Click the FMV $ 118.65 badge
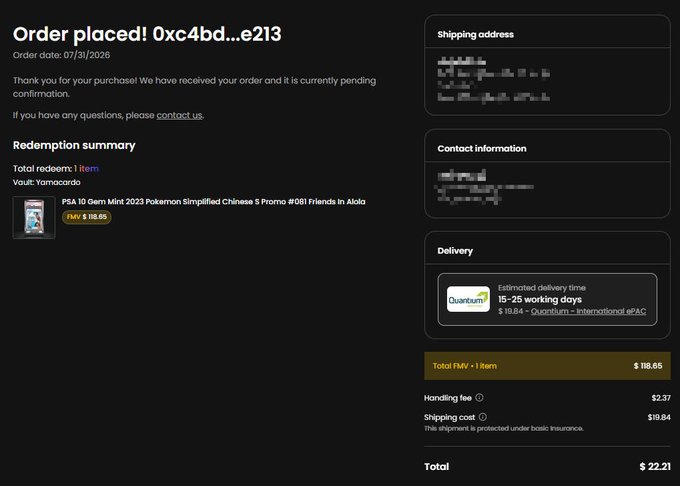 (x=87, y=217)
